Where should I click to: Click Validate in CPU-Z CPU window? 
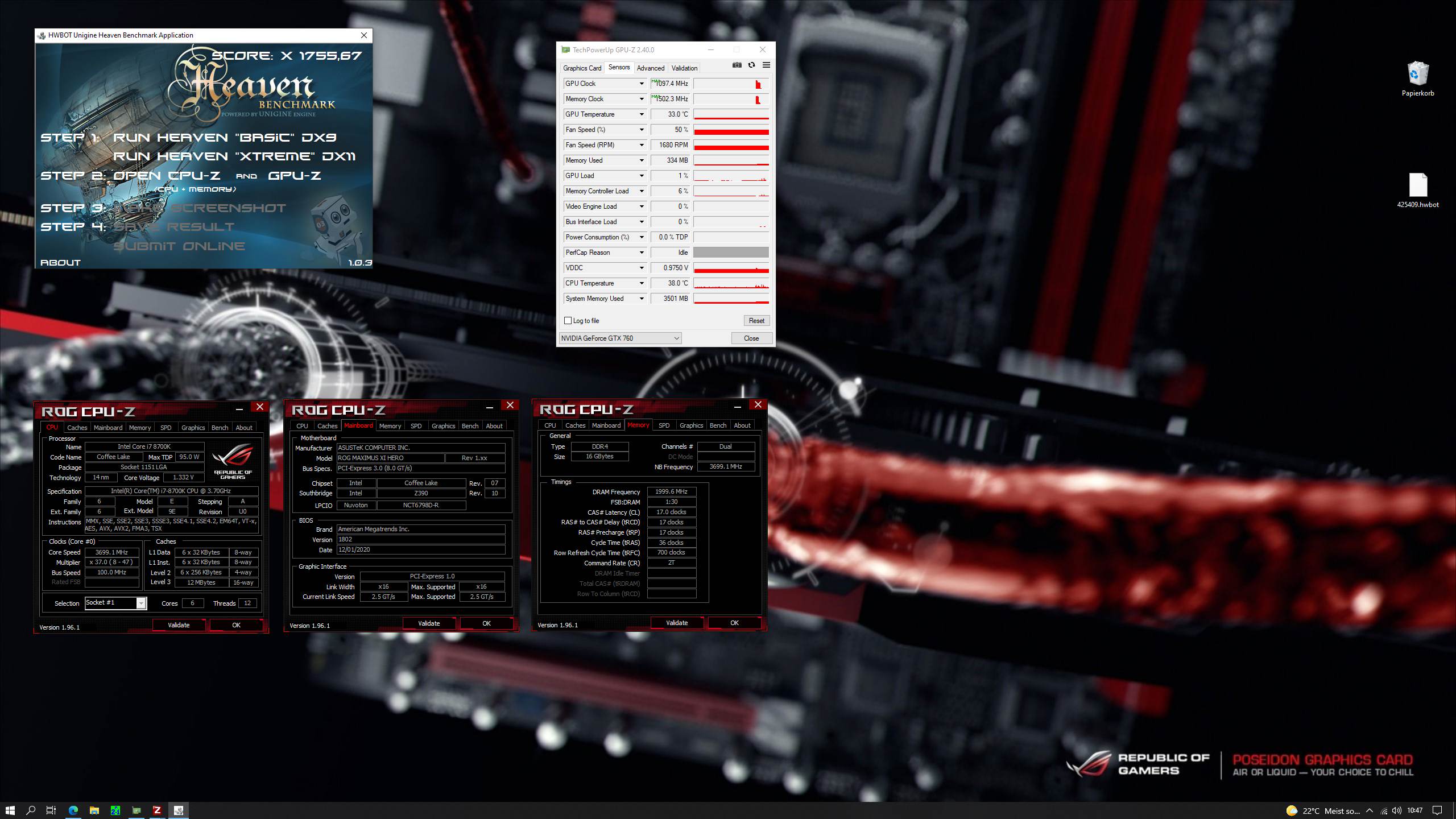pyautogui.click(x=179, y=625)
